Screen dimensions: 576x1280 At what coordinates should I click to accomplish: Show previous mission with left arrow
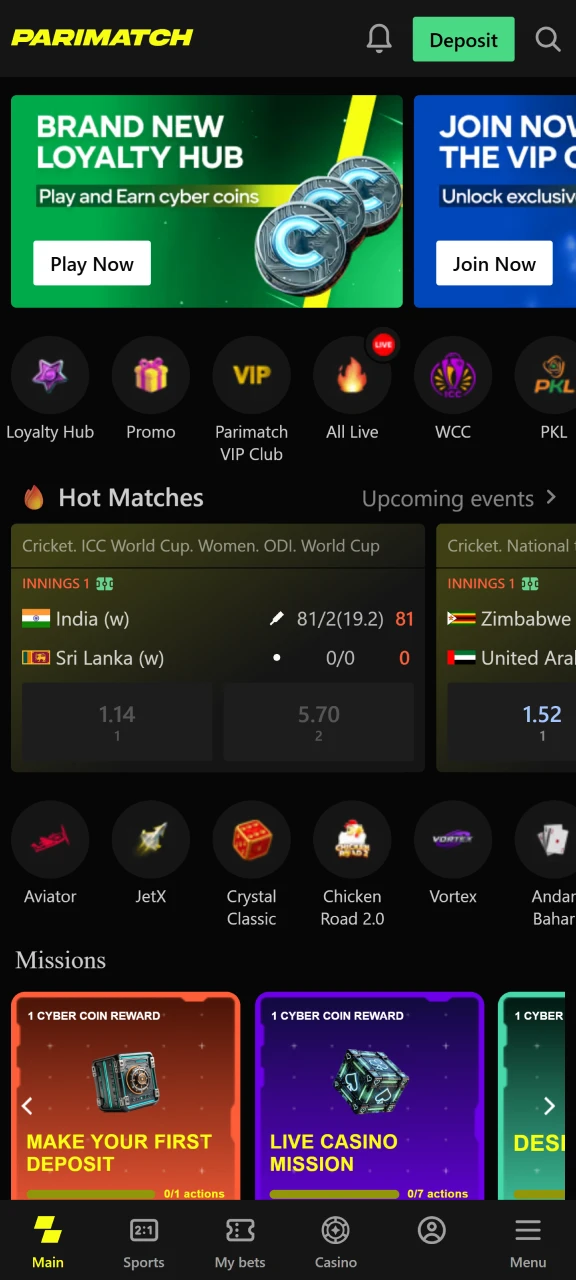[x=27, y=1105]
